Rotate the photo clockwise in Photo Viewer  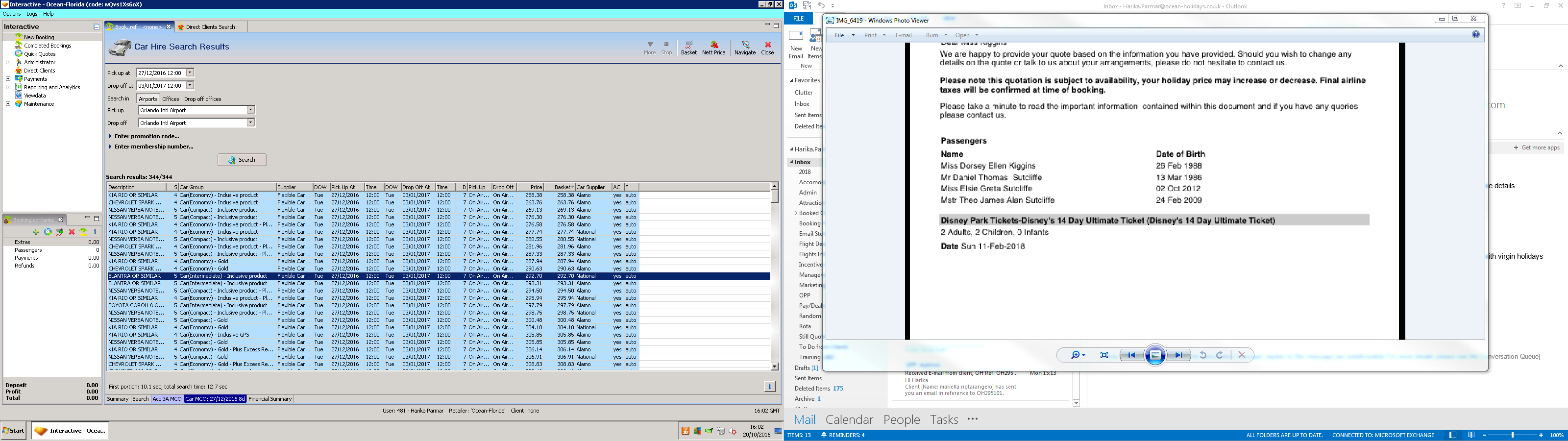click(x=1220, y=355)
